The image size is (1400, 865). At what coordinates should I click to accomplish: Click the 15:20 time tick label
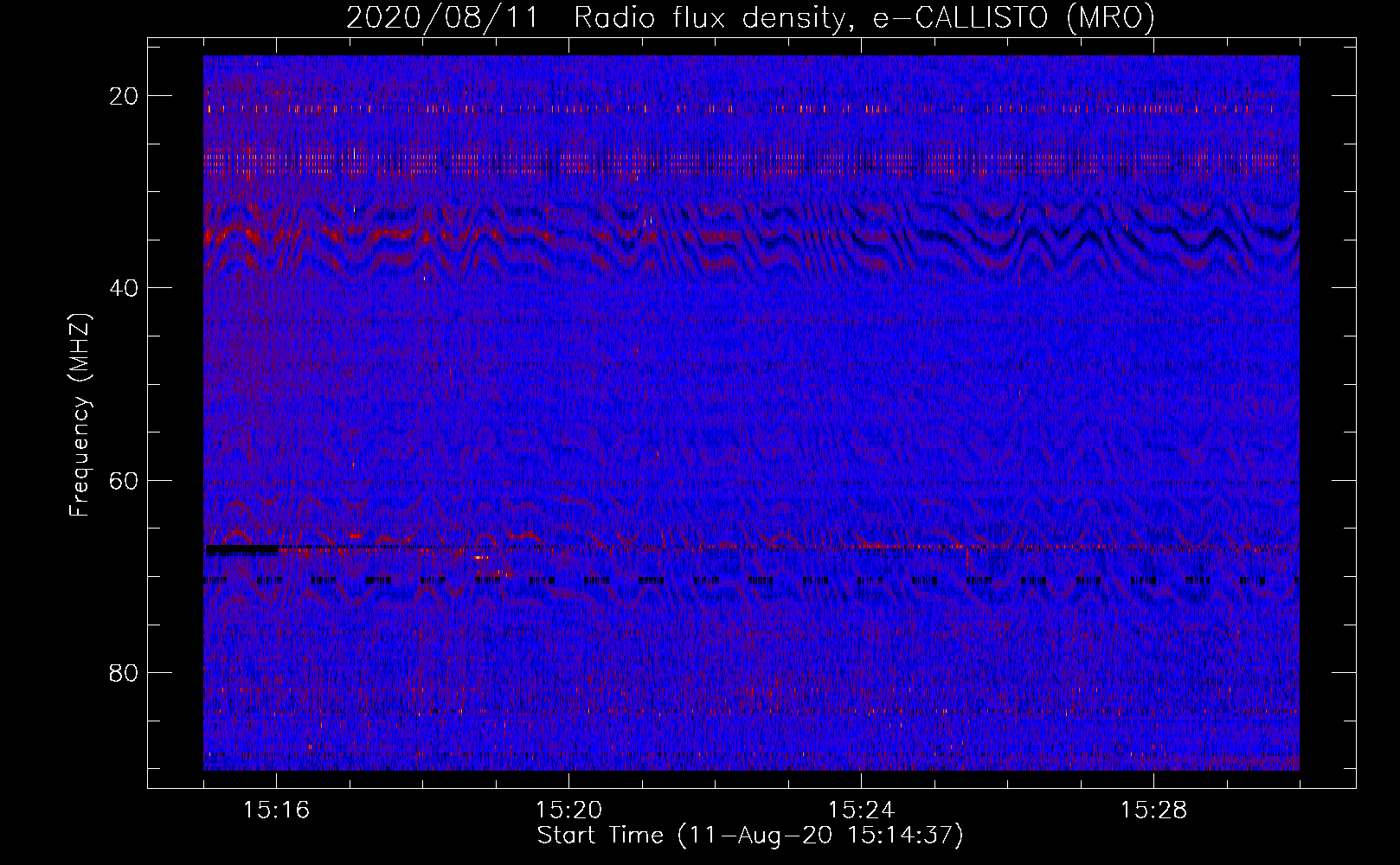click(568, 811)
